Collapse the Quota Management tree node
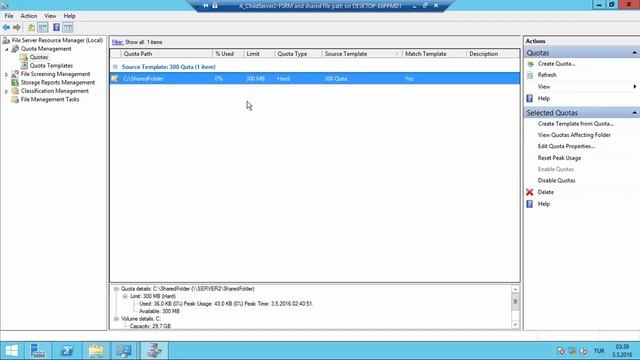The image size is (640, 360). click(7, 49)
